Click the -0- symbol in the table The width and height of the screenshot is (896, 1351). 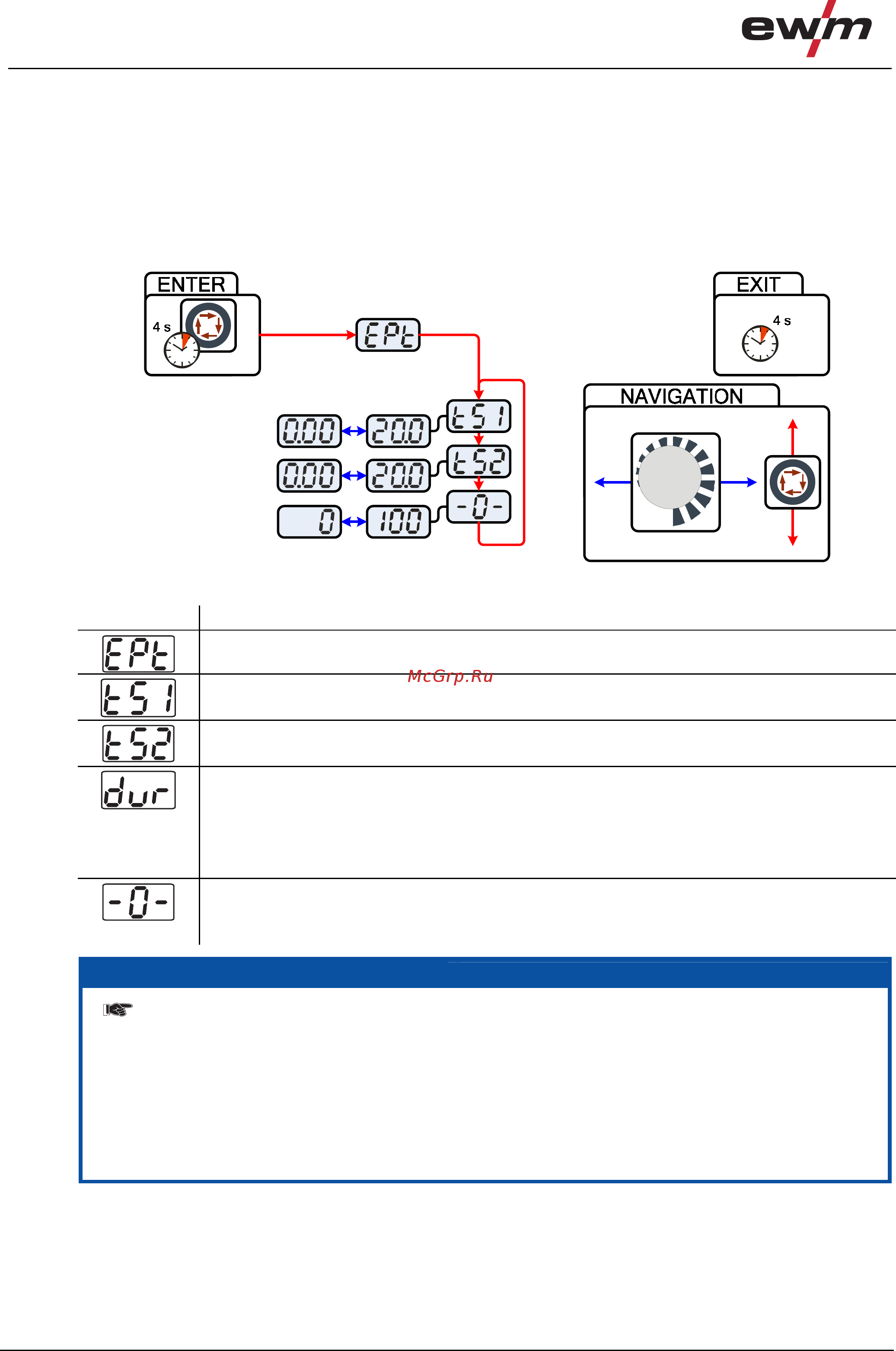click(x=138, y=902)
